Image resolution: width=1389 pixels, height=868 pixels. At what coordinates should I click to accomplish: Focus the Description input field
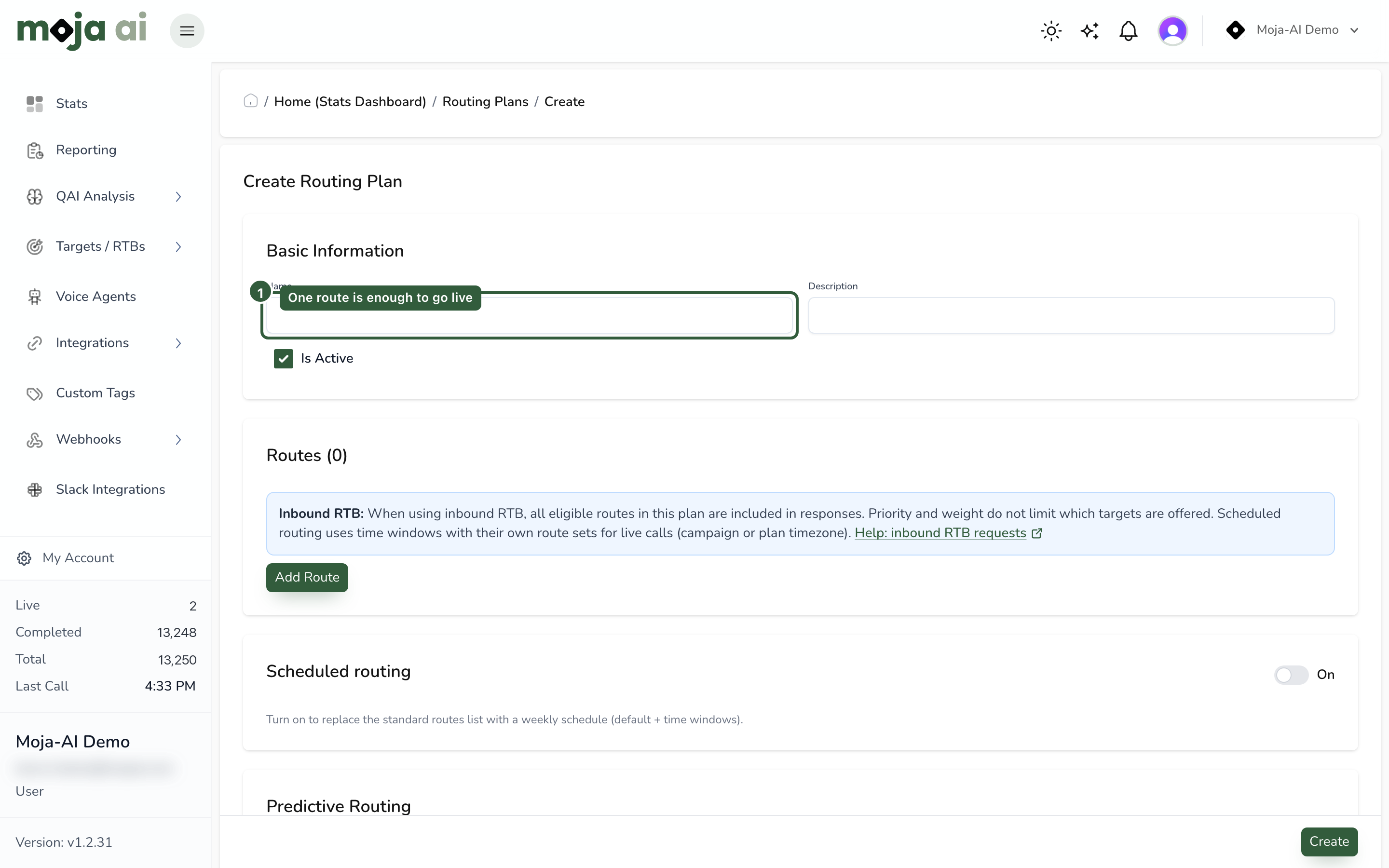[x=1071, y=316]
